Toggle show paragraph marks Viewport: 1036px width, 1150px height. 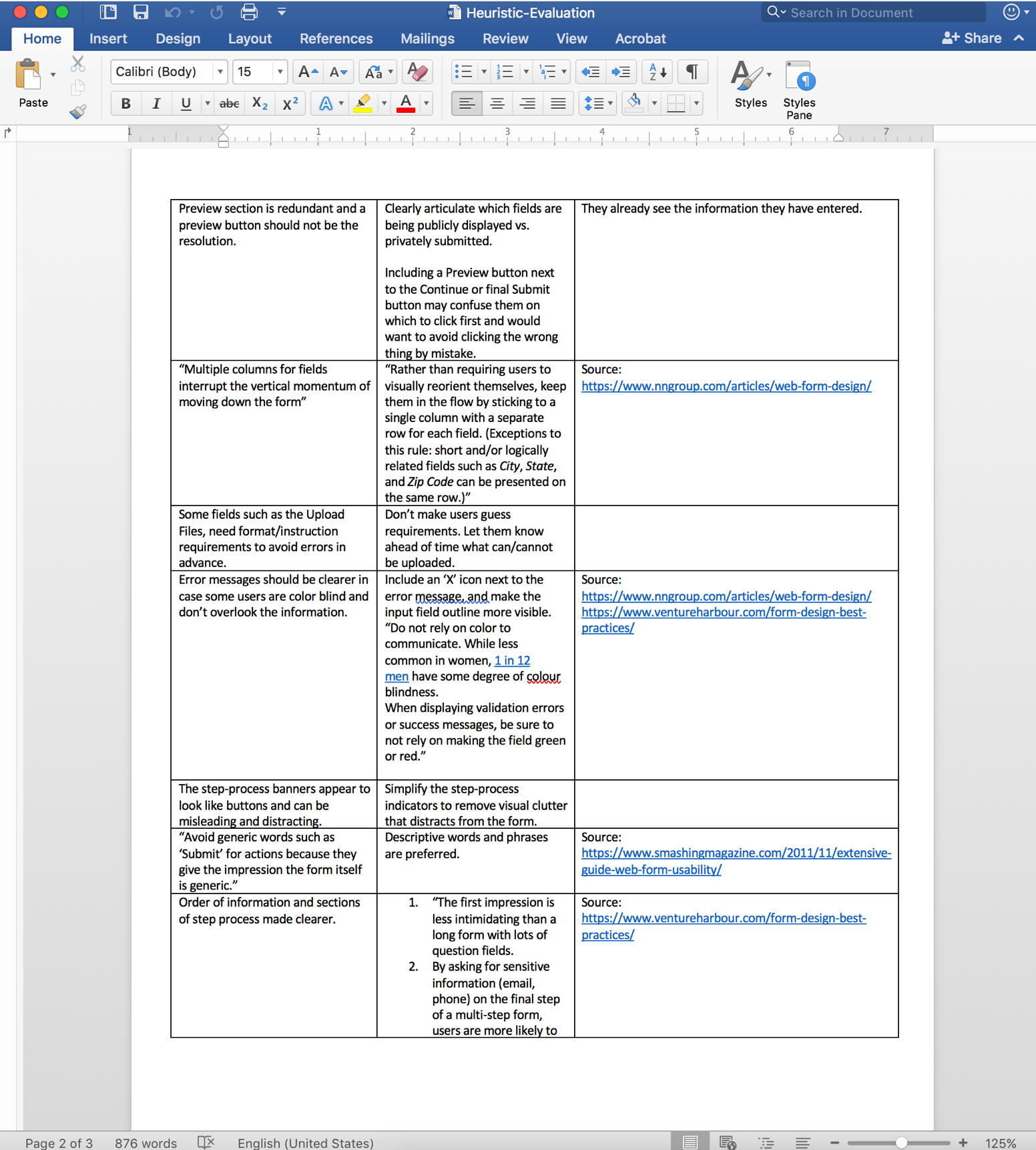pos(692,71)
